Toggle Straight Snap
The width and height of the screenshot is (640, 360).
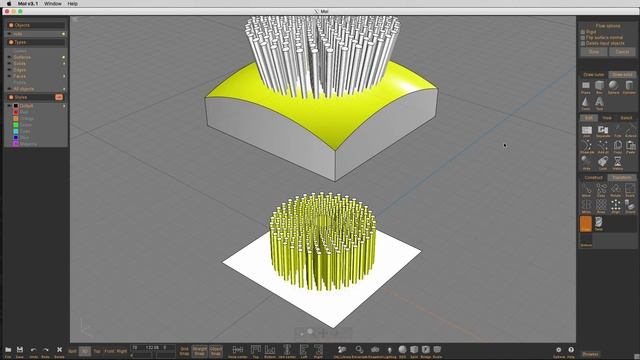(200, 351)
